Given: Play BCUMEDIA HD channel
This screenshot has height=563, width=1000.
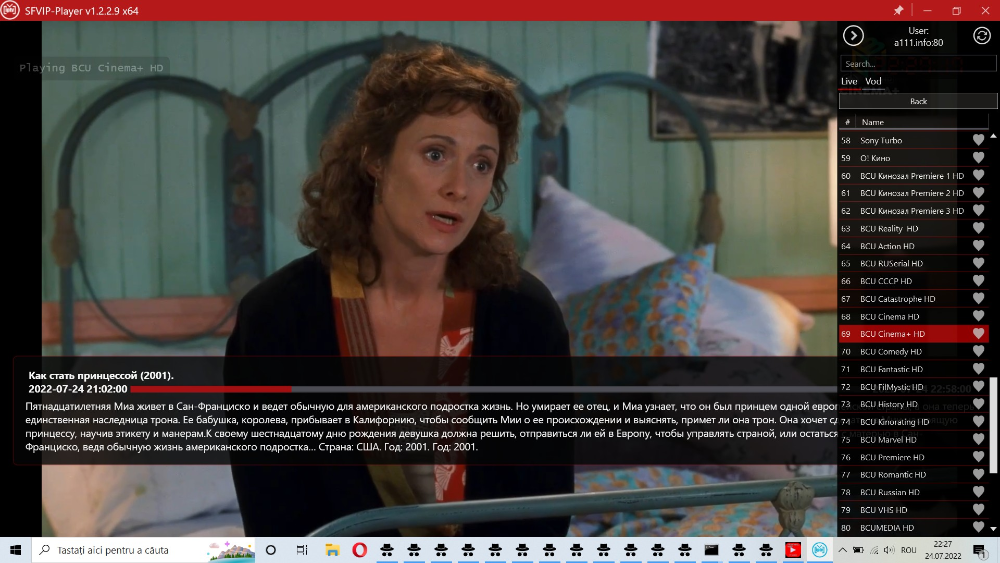Looking at the screenshot, I should pyautogui.click(x=913, y=527).
